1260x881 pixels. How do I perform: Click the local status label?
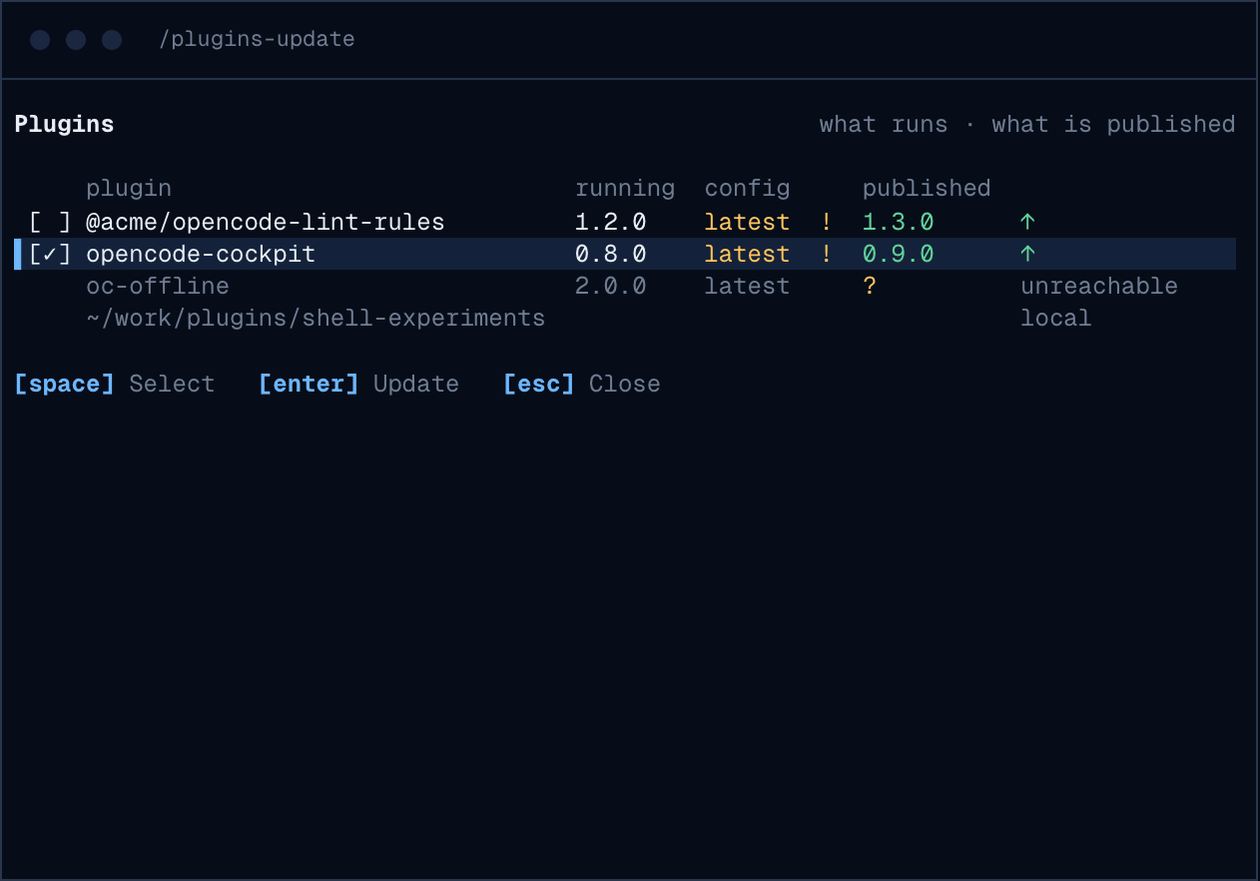1056,318
